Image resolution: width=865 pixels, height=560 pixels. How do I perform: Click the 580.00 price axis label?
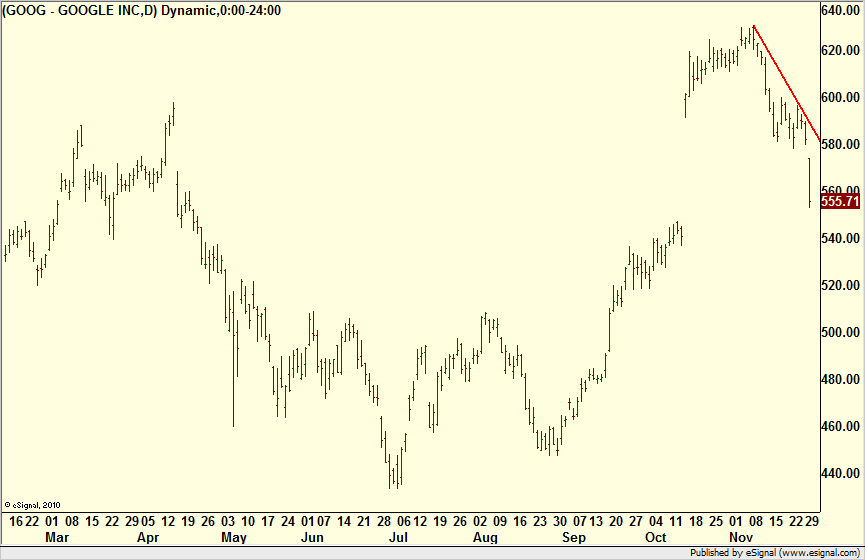coord(840,144)
